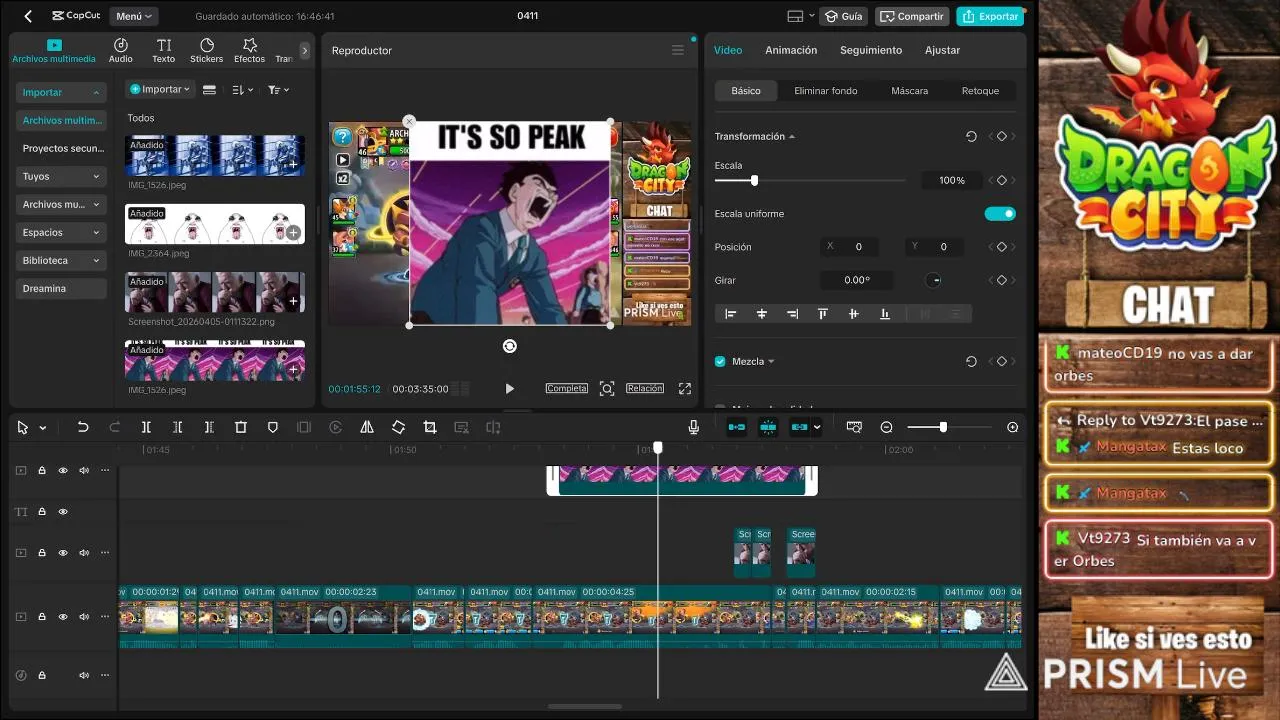Open the Stickers panel
Screen dimensions: 1280x720
point(206,50)
